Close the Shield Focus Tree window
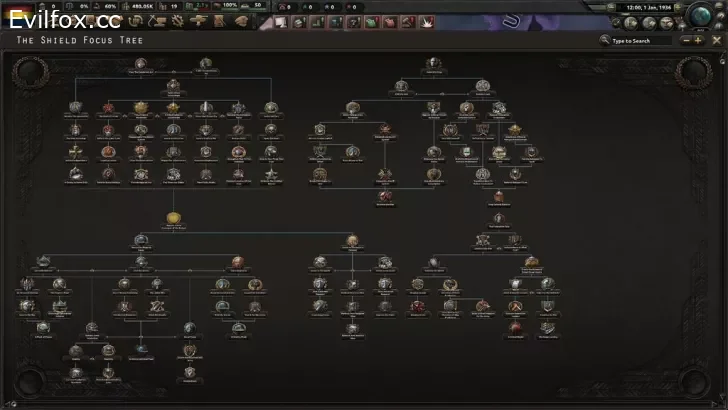The width and height of the screenshot is (728, 410). (x=716, y=41)
